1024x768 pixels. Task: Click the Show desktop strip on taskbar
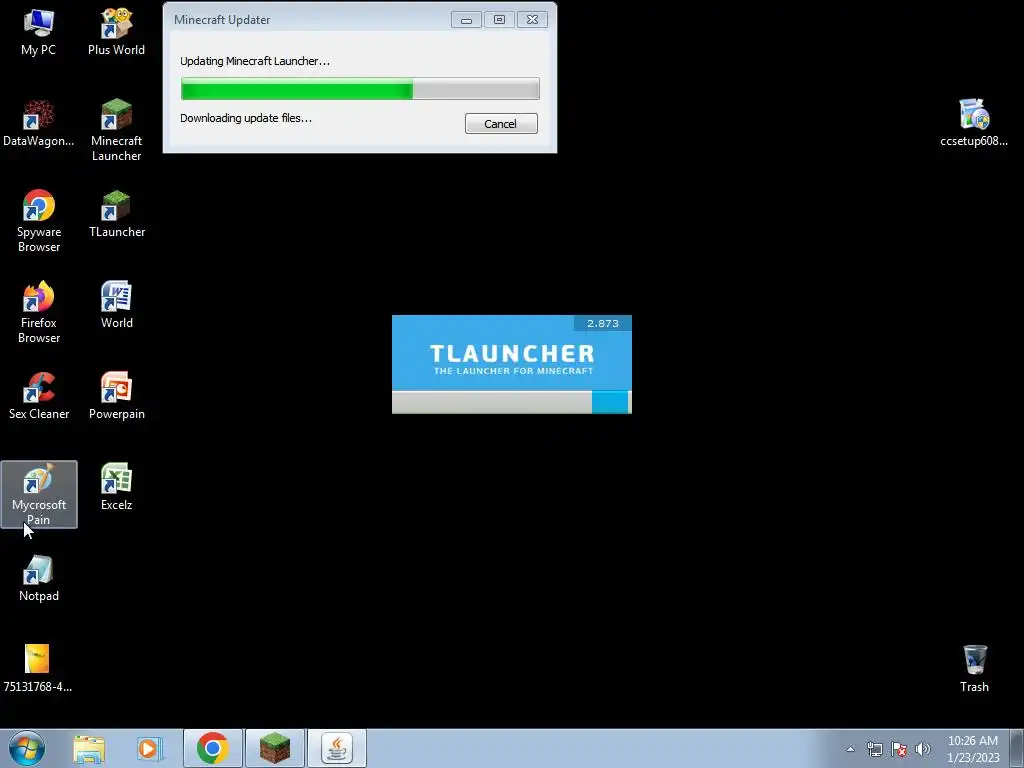pos(1017,748)
